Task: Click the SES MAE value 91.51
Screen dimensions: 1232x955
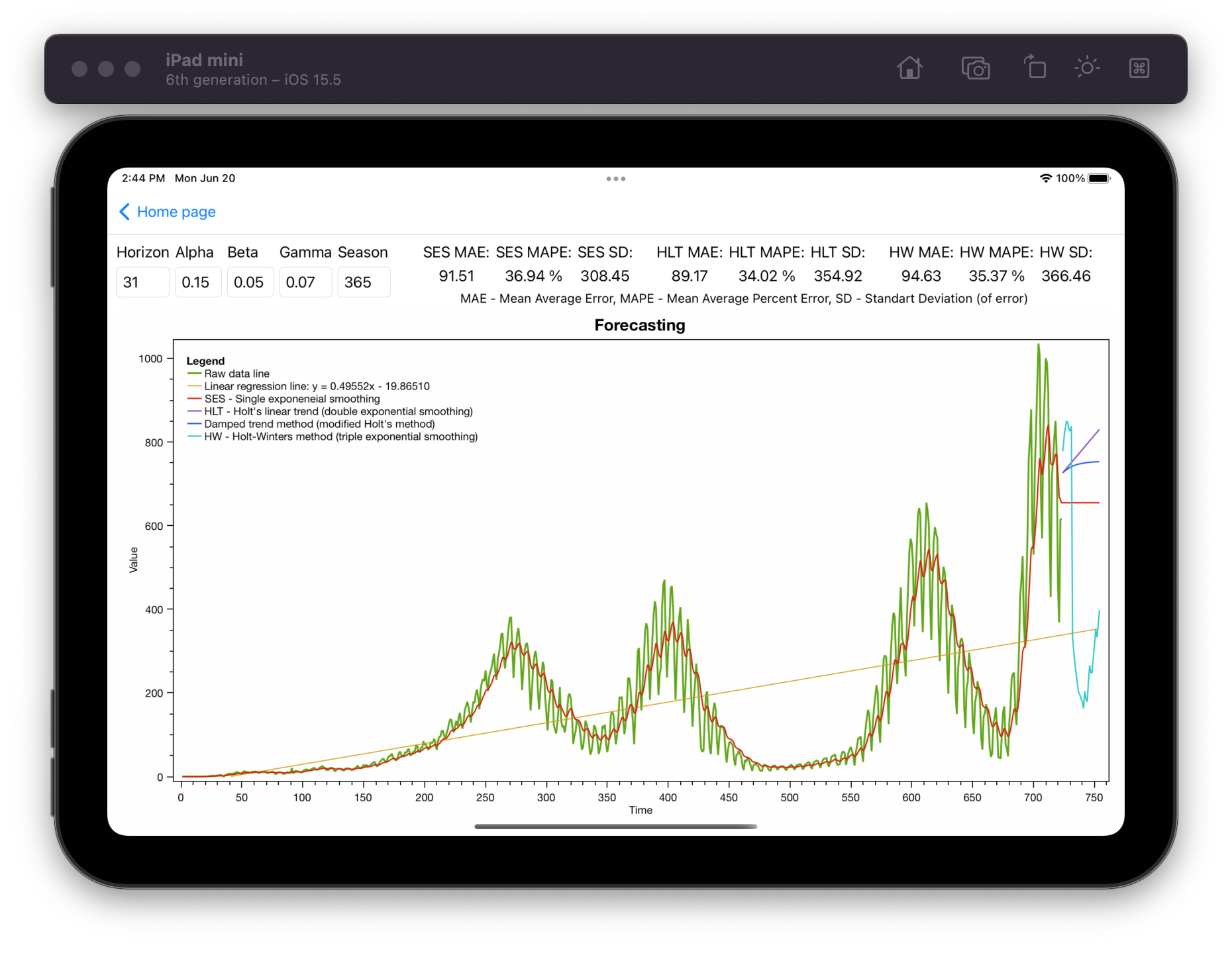Action: point(456,276)
